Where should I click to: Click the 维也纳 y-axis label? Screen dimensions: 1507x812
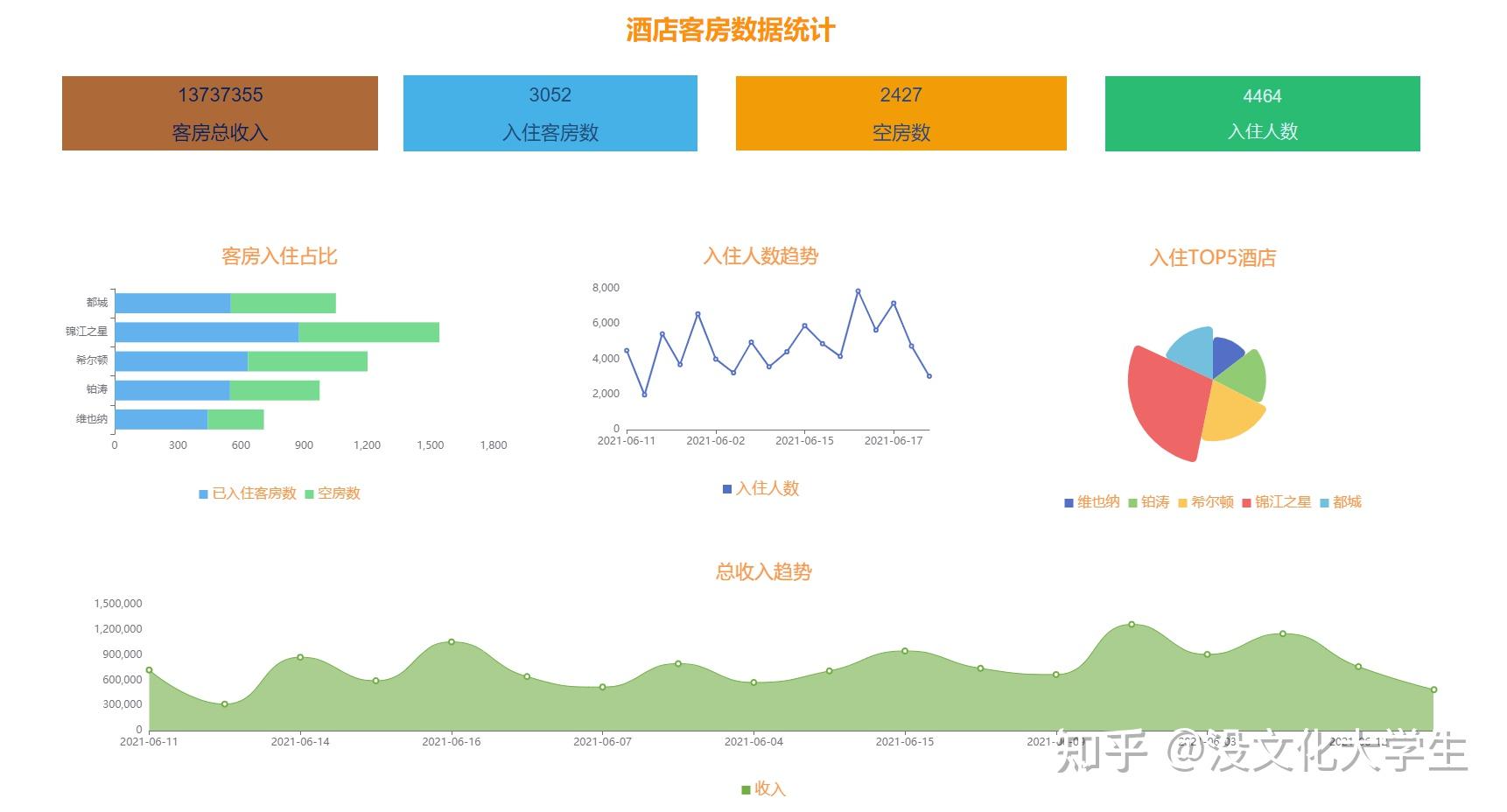click(x=92, y=419)
